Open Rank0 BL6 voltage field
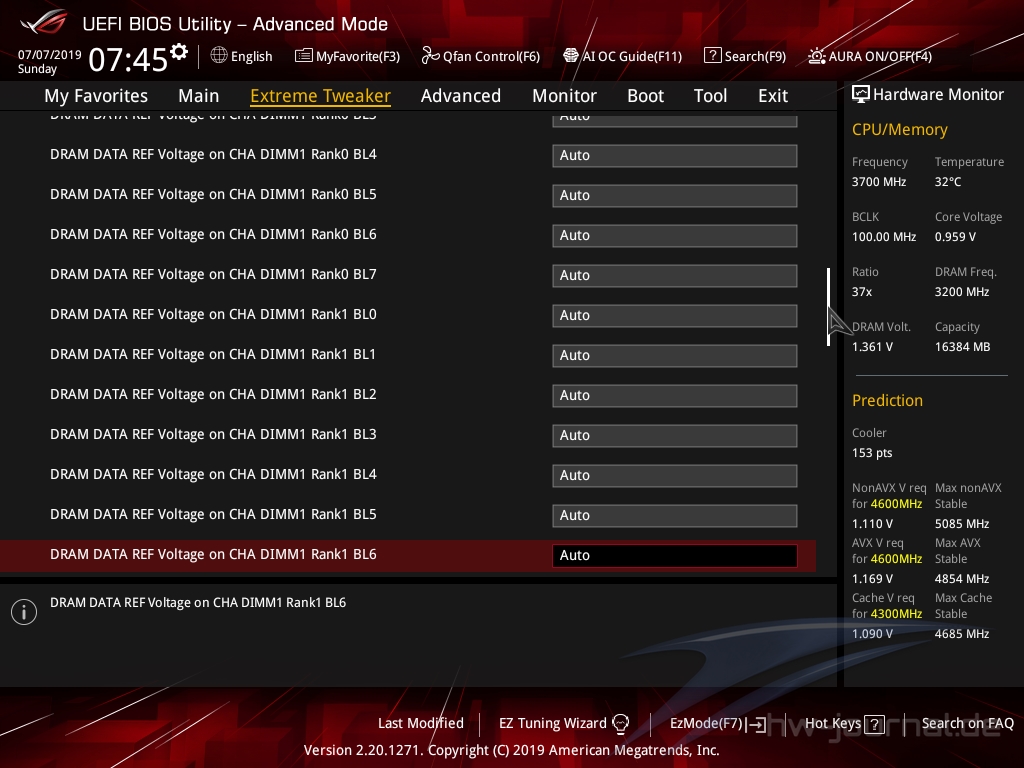 click(675, 235)
